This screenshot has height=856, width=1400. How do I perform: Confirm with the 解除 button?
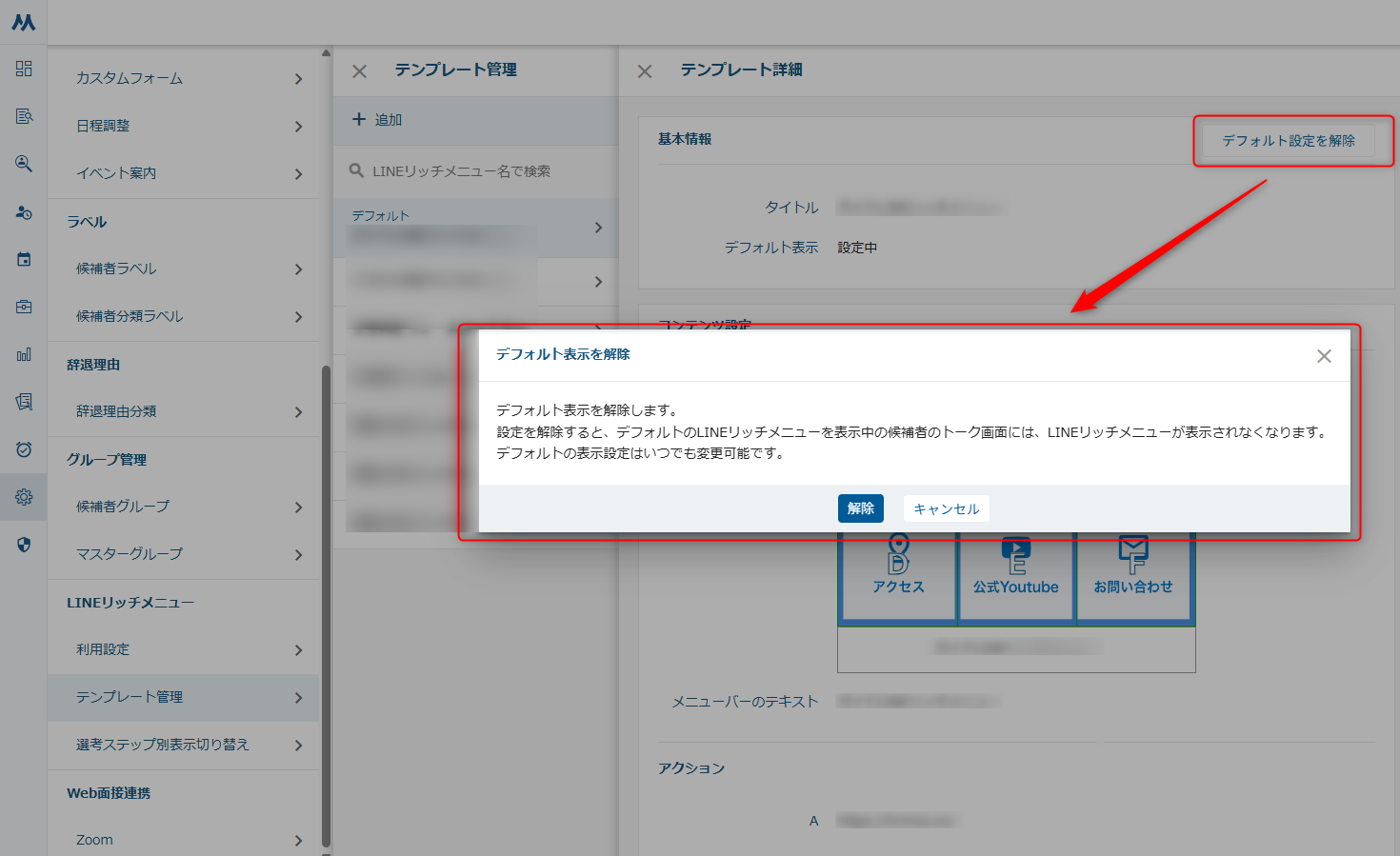coord(860,508)
